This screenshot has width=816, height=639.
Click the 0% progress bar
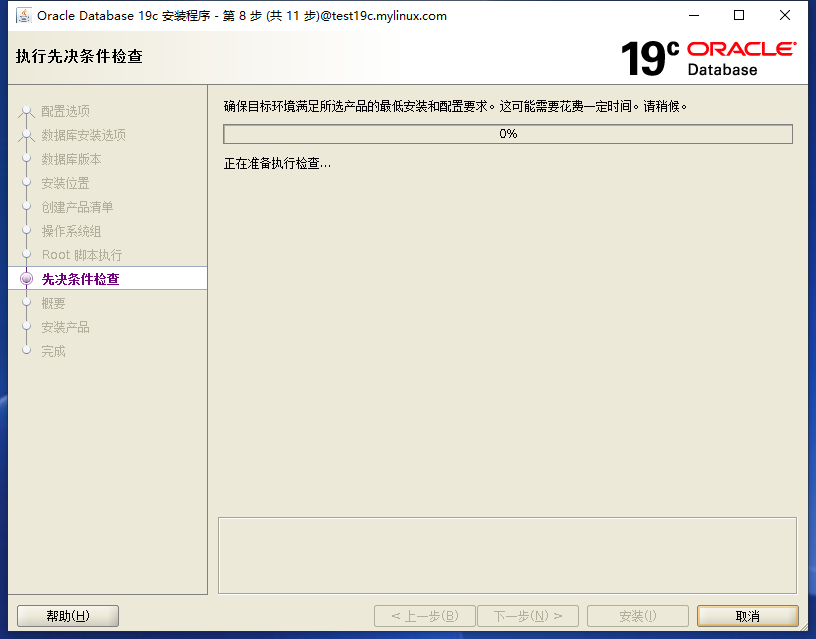tap(508, 134)
